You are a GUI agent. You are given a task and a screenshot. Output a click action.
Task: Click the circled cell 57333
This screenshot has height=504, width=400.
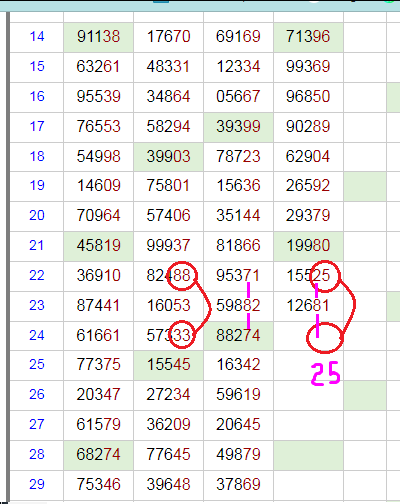168,335
